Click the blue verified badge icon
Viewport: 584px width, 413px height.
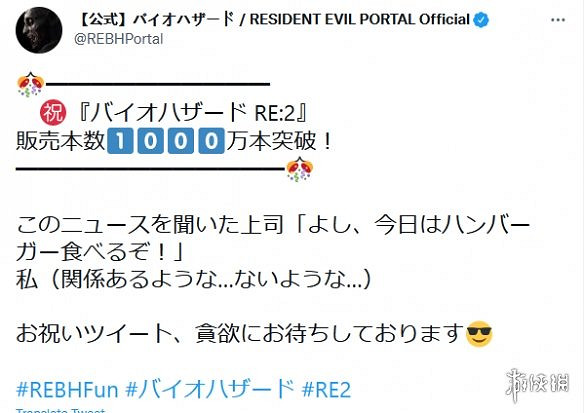481,19
